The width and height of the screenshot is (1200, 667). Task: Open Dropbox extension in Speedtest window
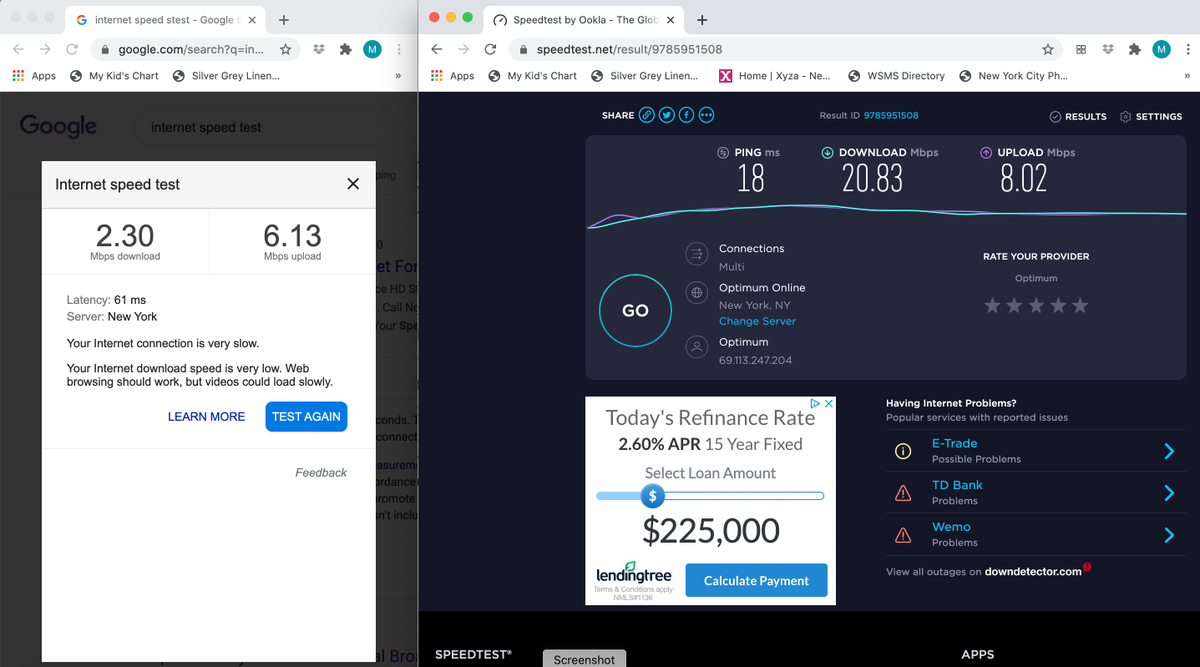pos(1108,49)
